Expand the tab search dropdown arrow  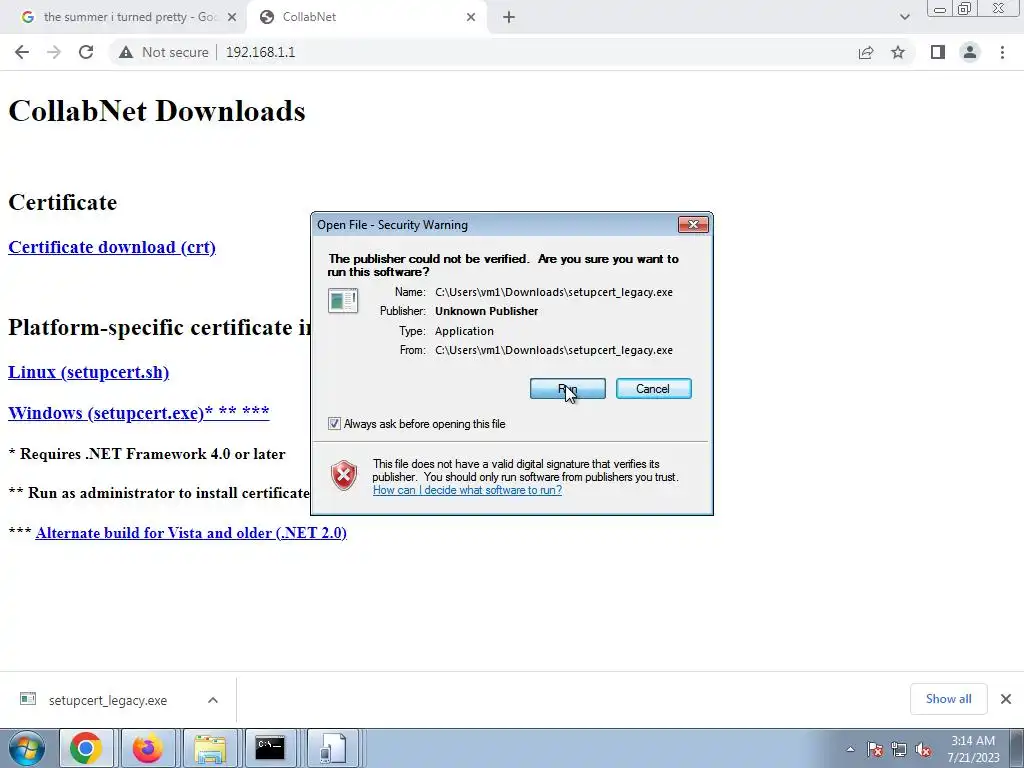(x=904, y=18)
